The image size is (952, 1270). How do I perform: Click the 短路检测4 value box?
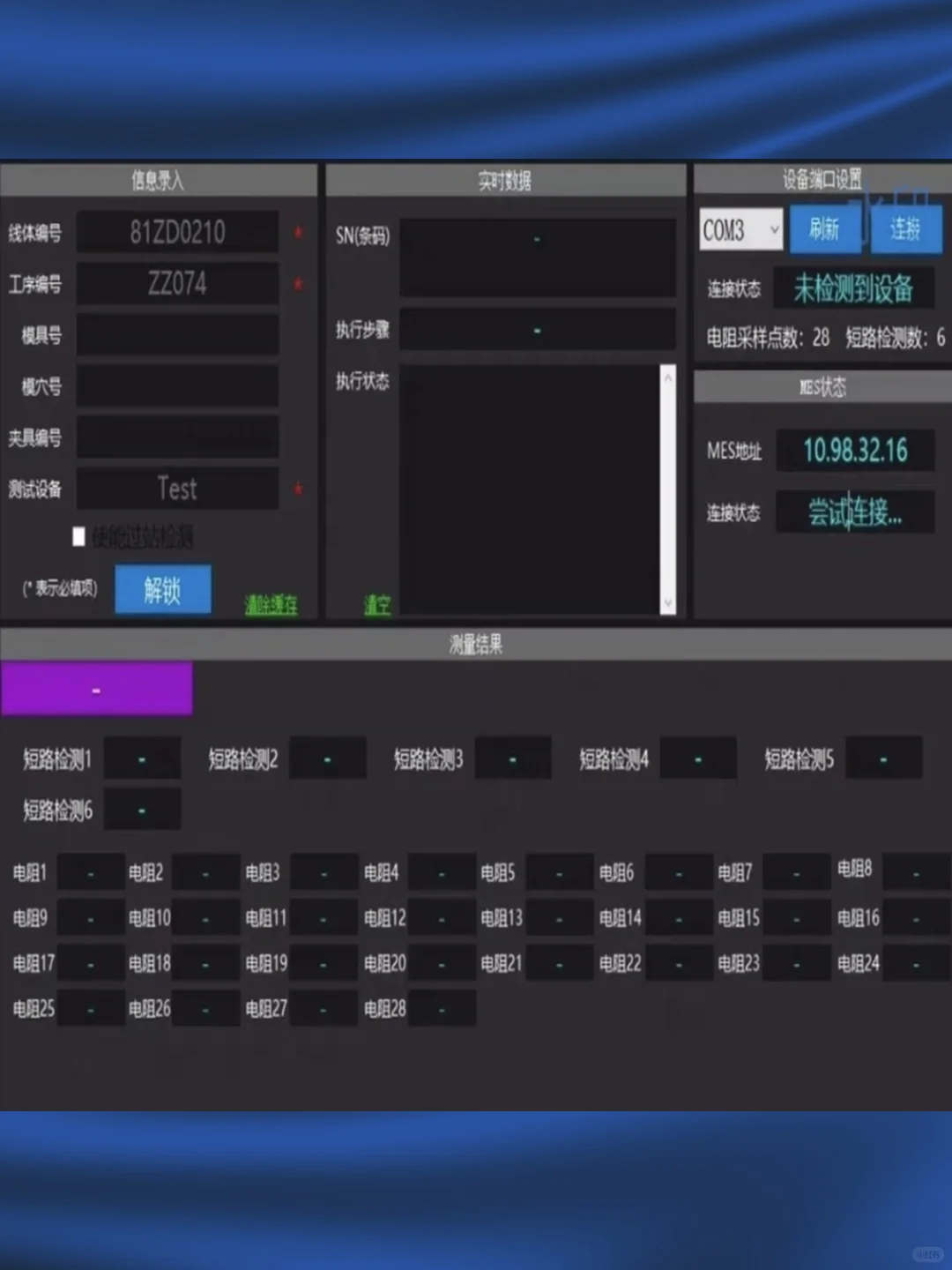[698, 758]
